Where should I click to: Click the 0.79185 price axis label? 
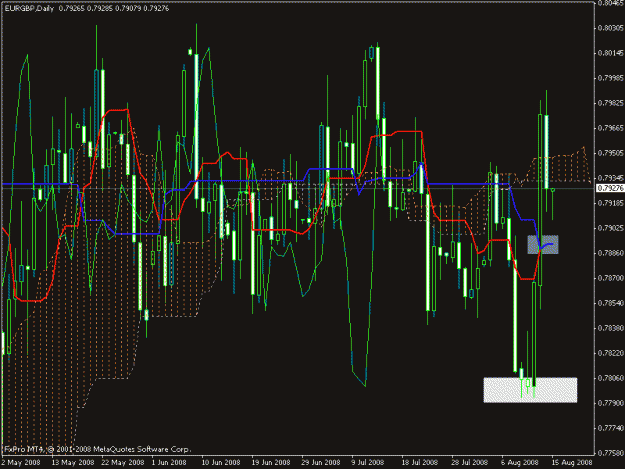(610, 203)
